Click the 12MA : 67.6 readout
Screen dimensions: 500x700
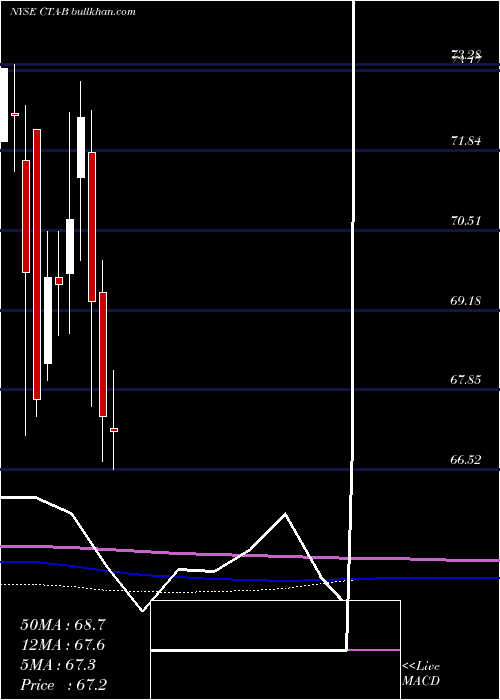click(x=63, y=645)
